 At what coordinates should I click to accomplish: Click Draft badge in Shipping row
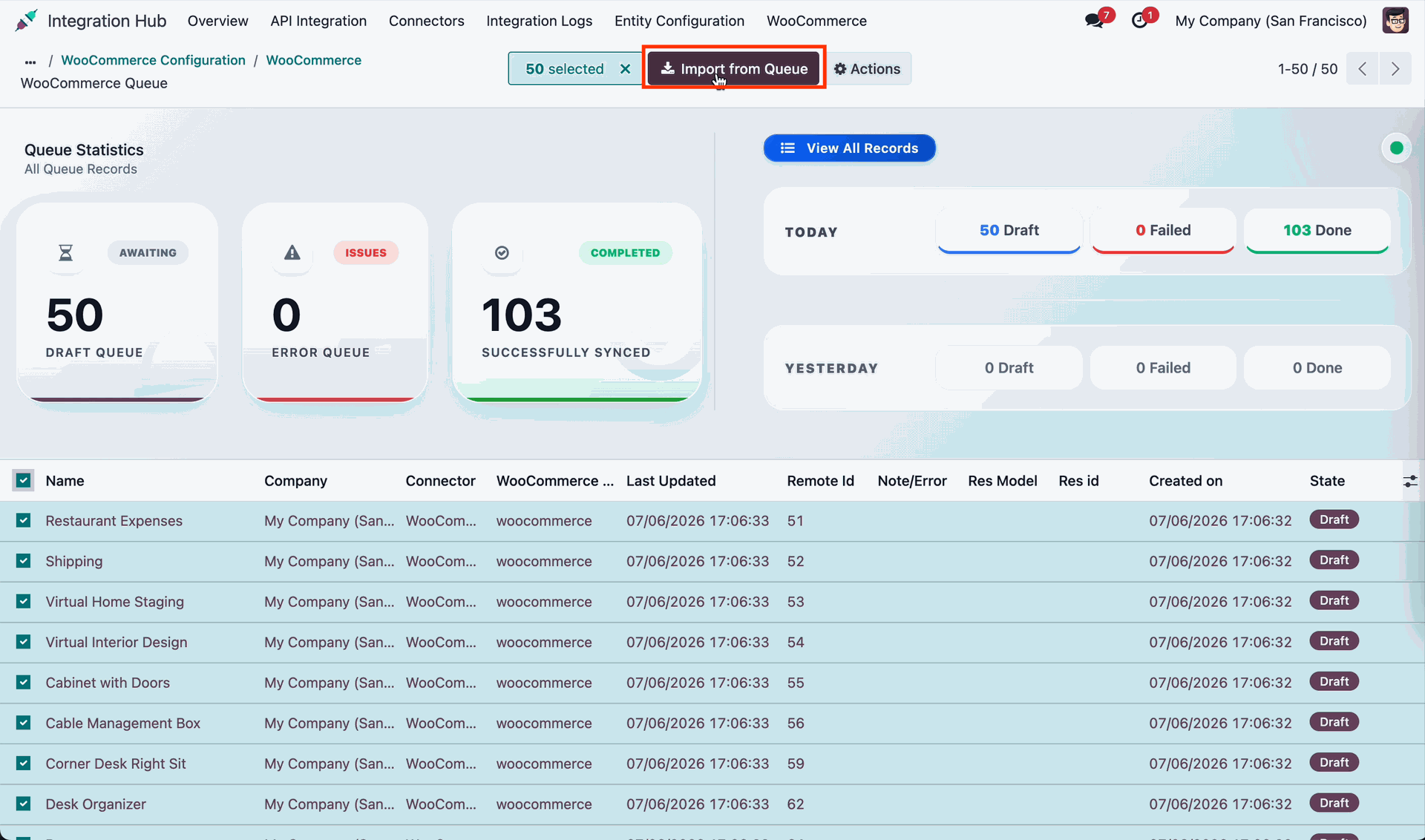tap(1334, 560)
